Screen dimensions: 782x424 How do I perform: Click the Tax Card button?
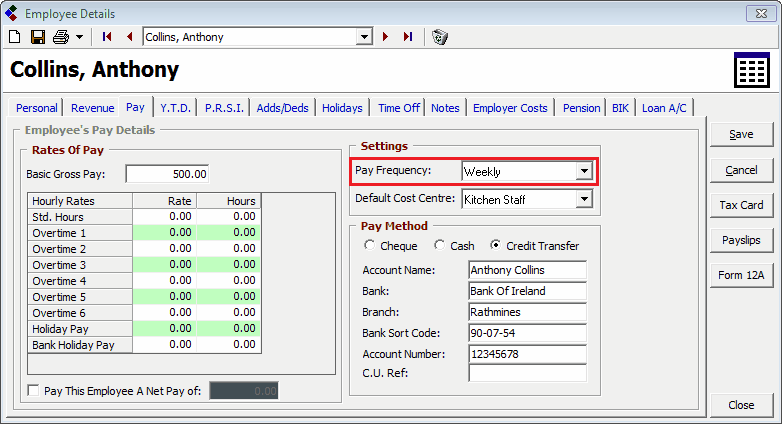(741, 205)
